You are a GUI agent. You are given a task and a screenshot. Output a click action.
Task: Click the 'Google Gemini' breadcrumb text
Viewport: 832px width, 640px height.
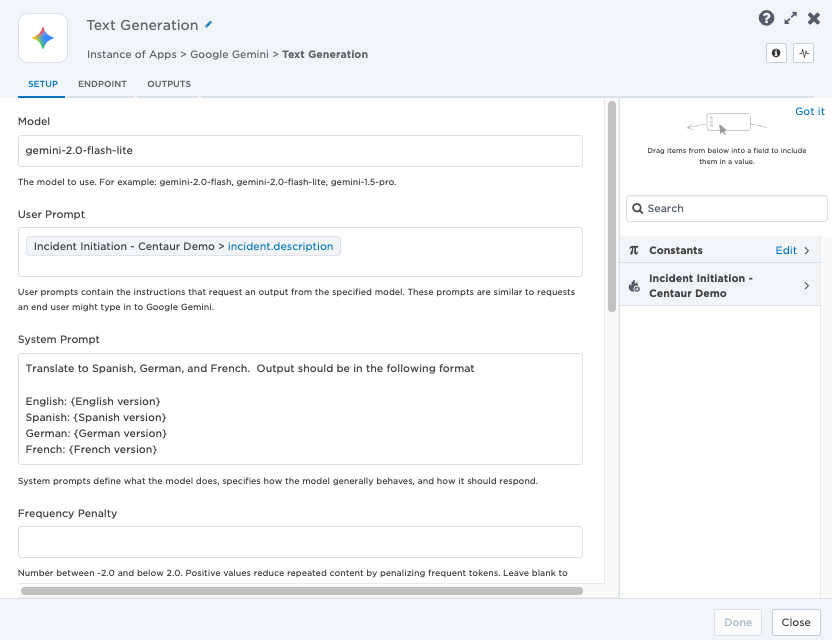[x=229, y=55]
